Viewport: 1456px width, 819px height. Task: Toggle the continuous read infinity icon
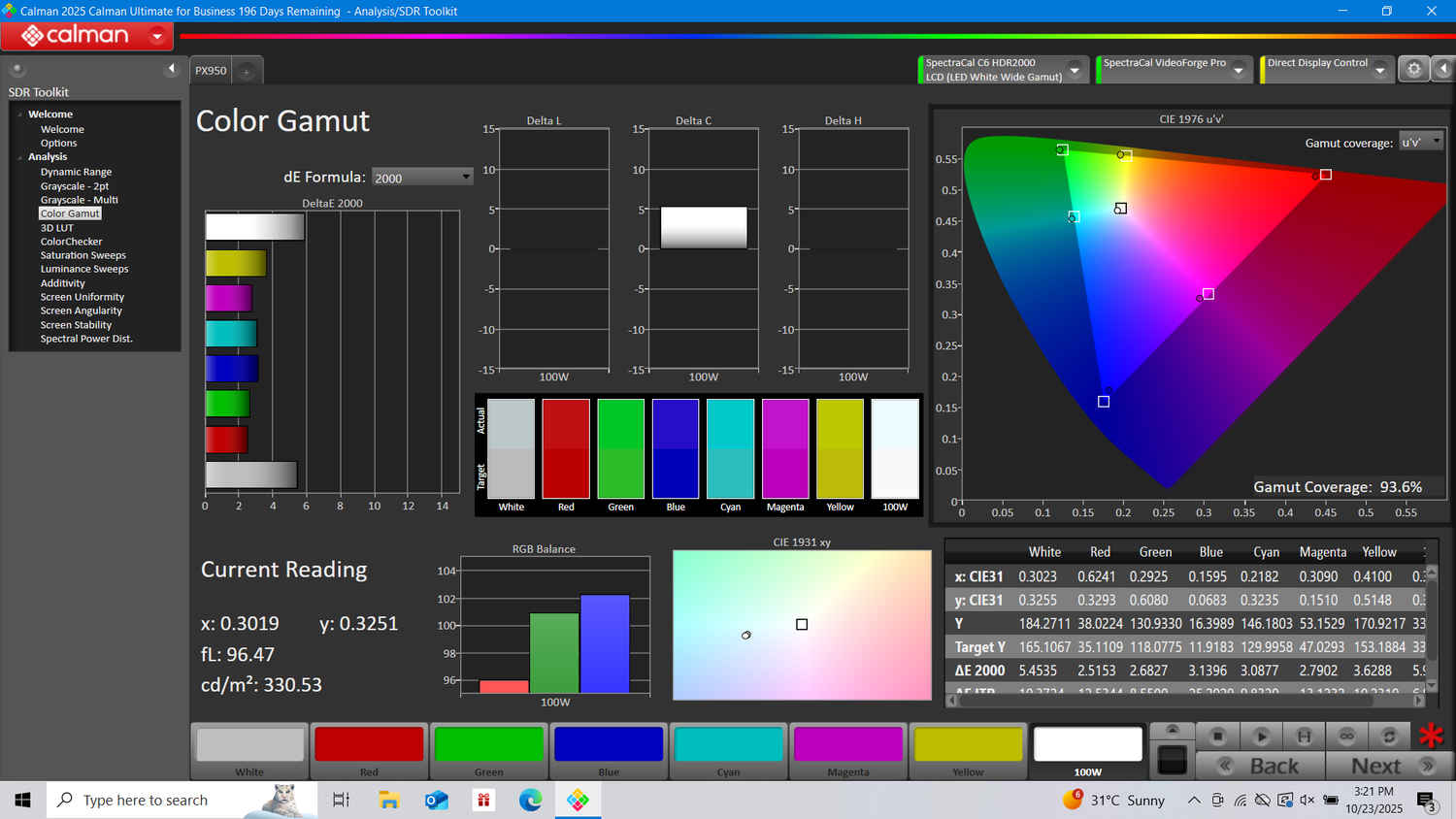1346,737
